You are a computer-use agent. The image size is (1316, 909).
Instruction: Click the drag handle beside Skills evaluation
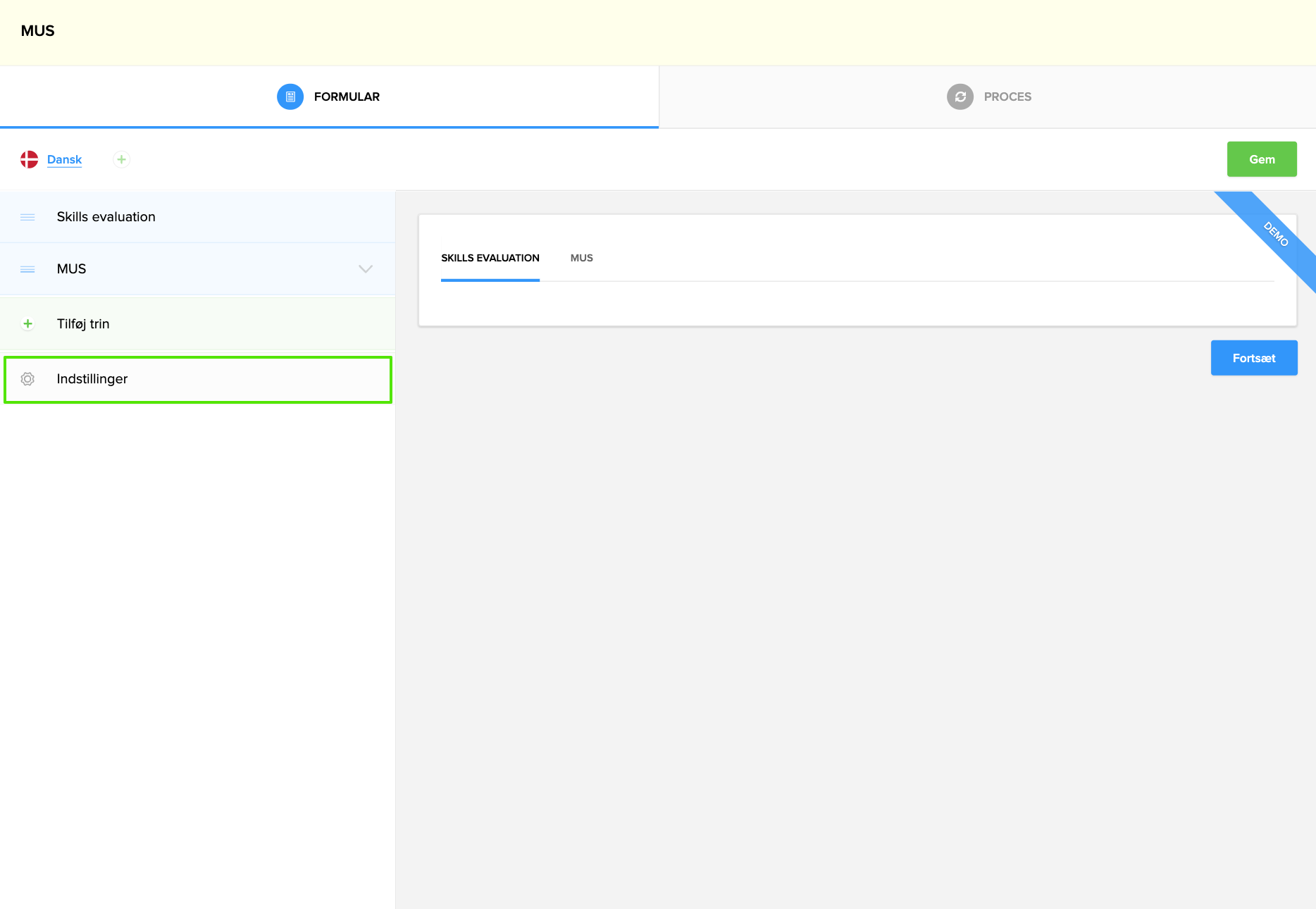pos(27,217)
